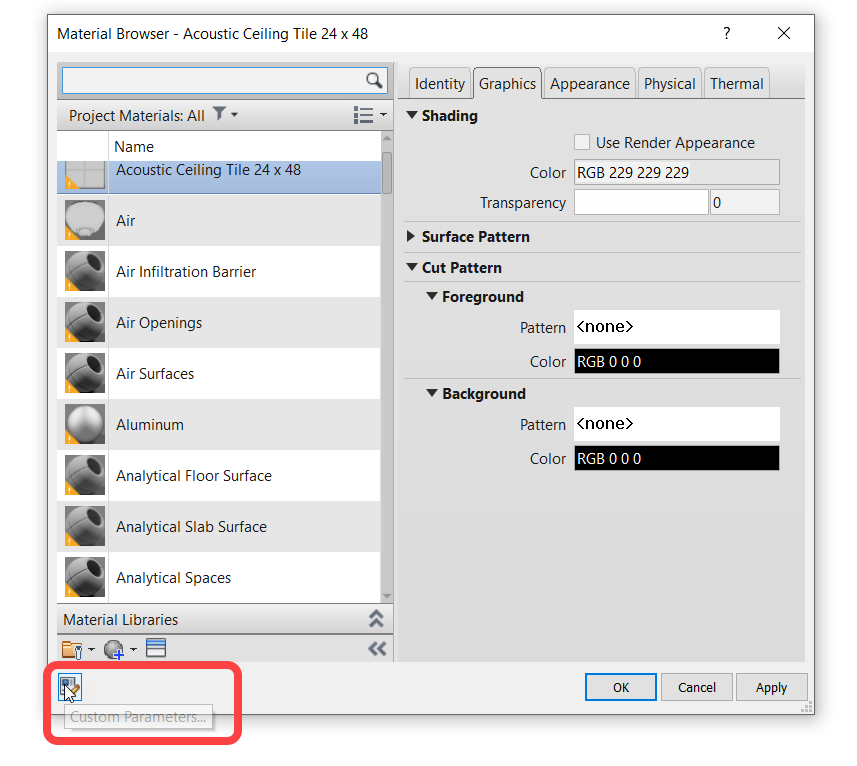Click the Foreground Pattern none field
The image size is (857, 766).
tap(677, 327)
